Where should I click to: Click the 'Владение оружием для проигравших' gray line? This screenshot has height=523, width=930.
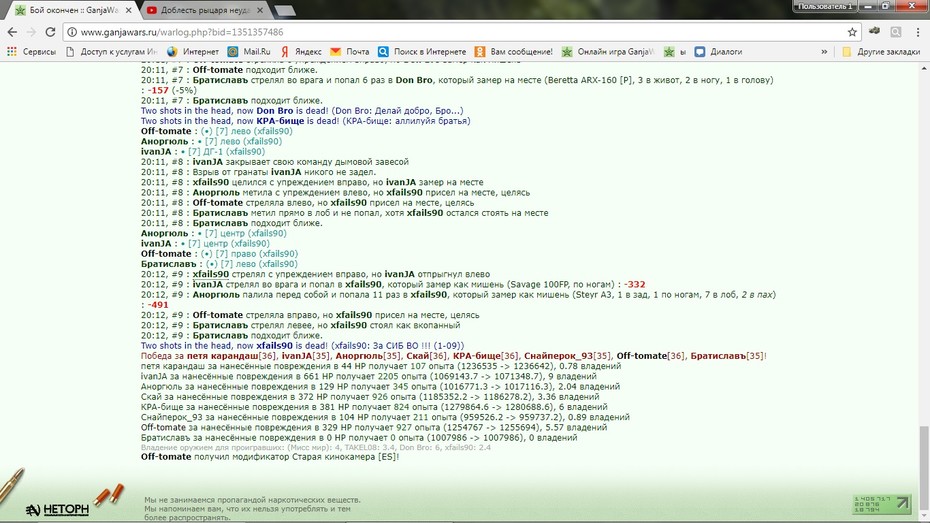click(316, 448)
